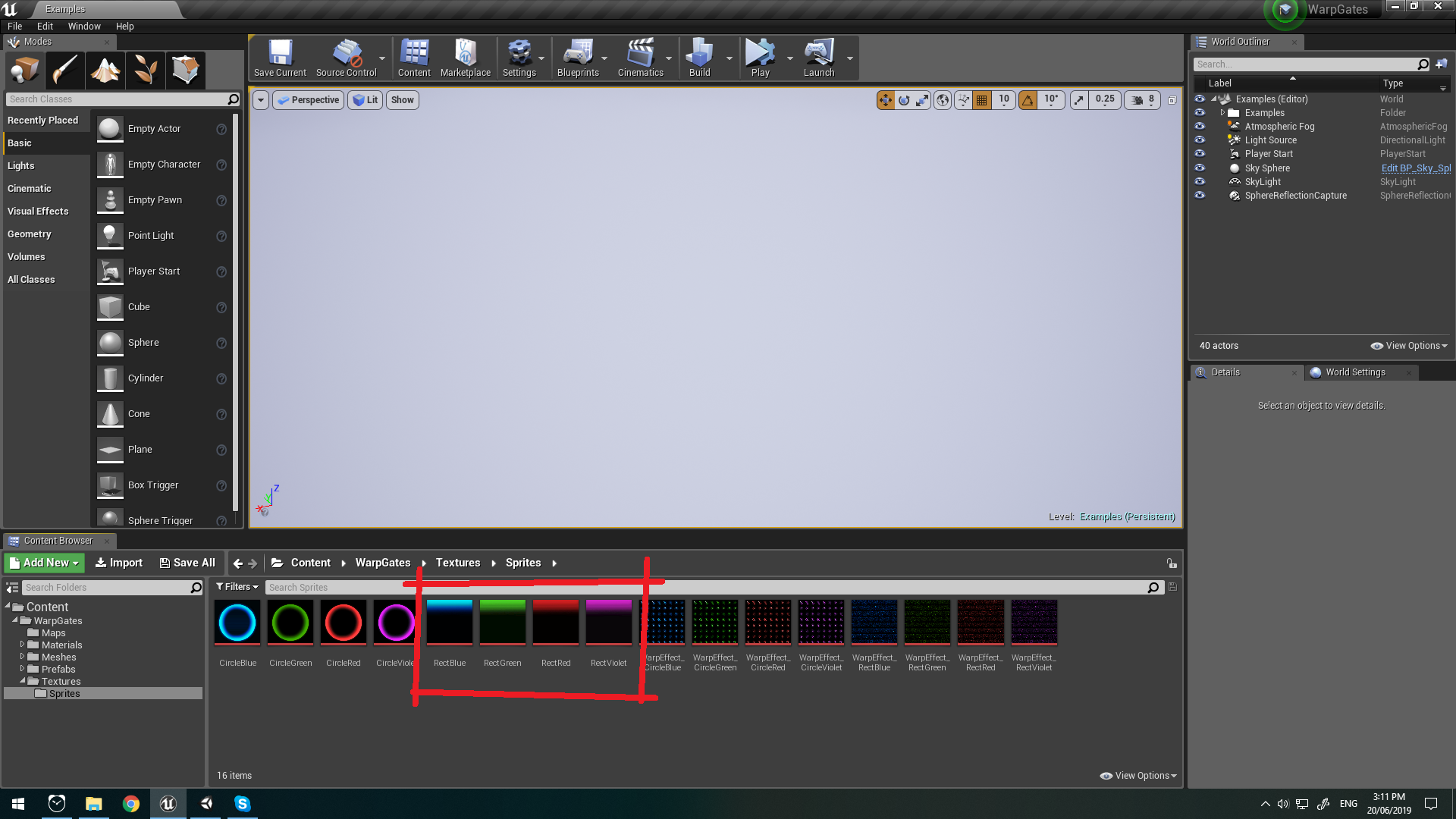1456x819 pixels.
Task: Open the Edit menu
Action: point(45,26)
